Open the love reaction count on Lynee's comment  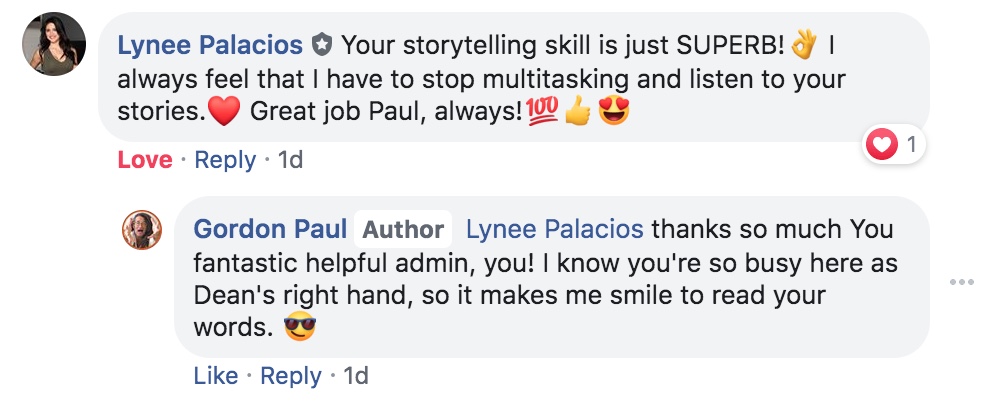point(895,146)
